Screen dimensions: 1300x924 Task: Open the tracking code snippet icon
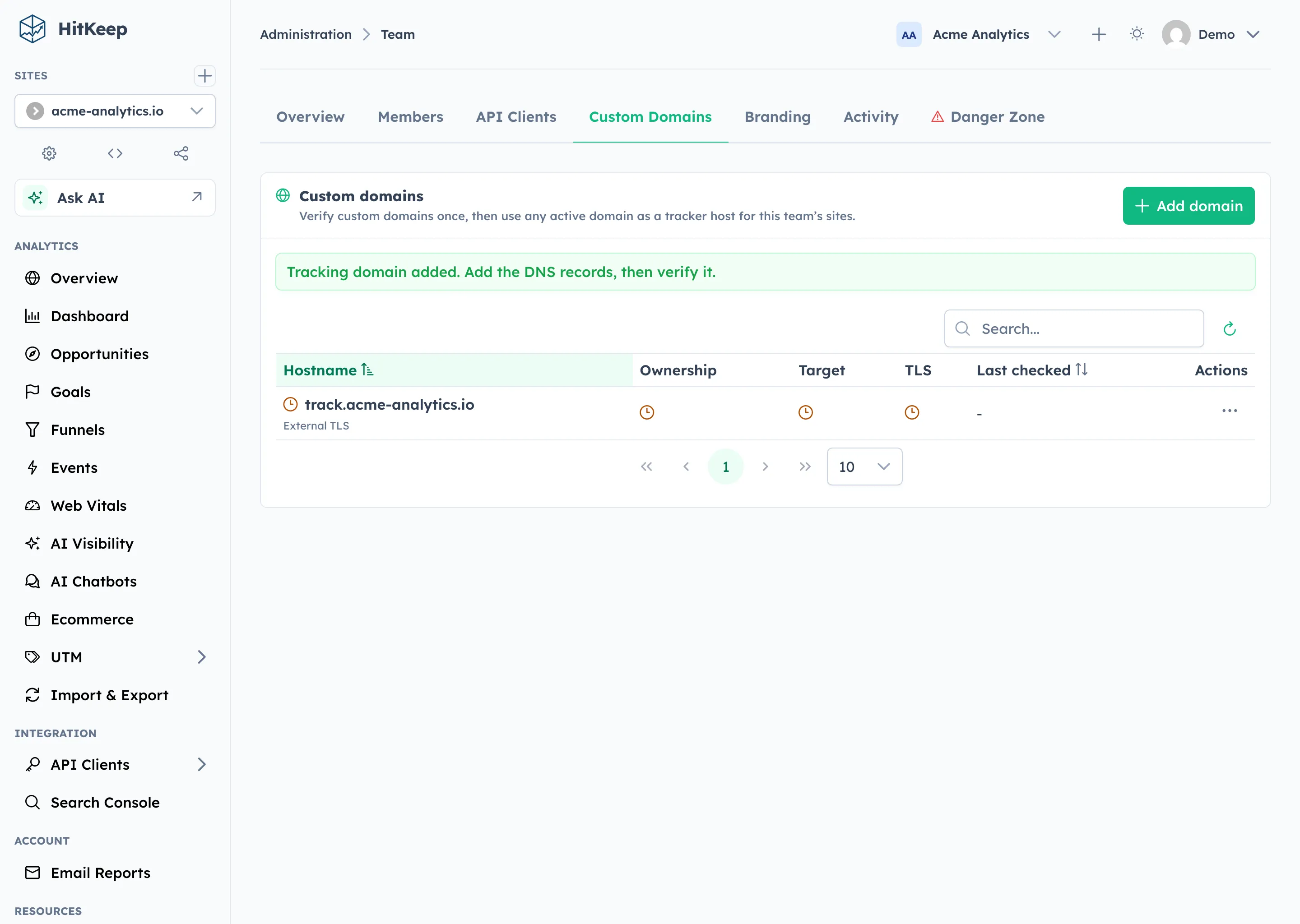(x=115, y=153)
